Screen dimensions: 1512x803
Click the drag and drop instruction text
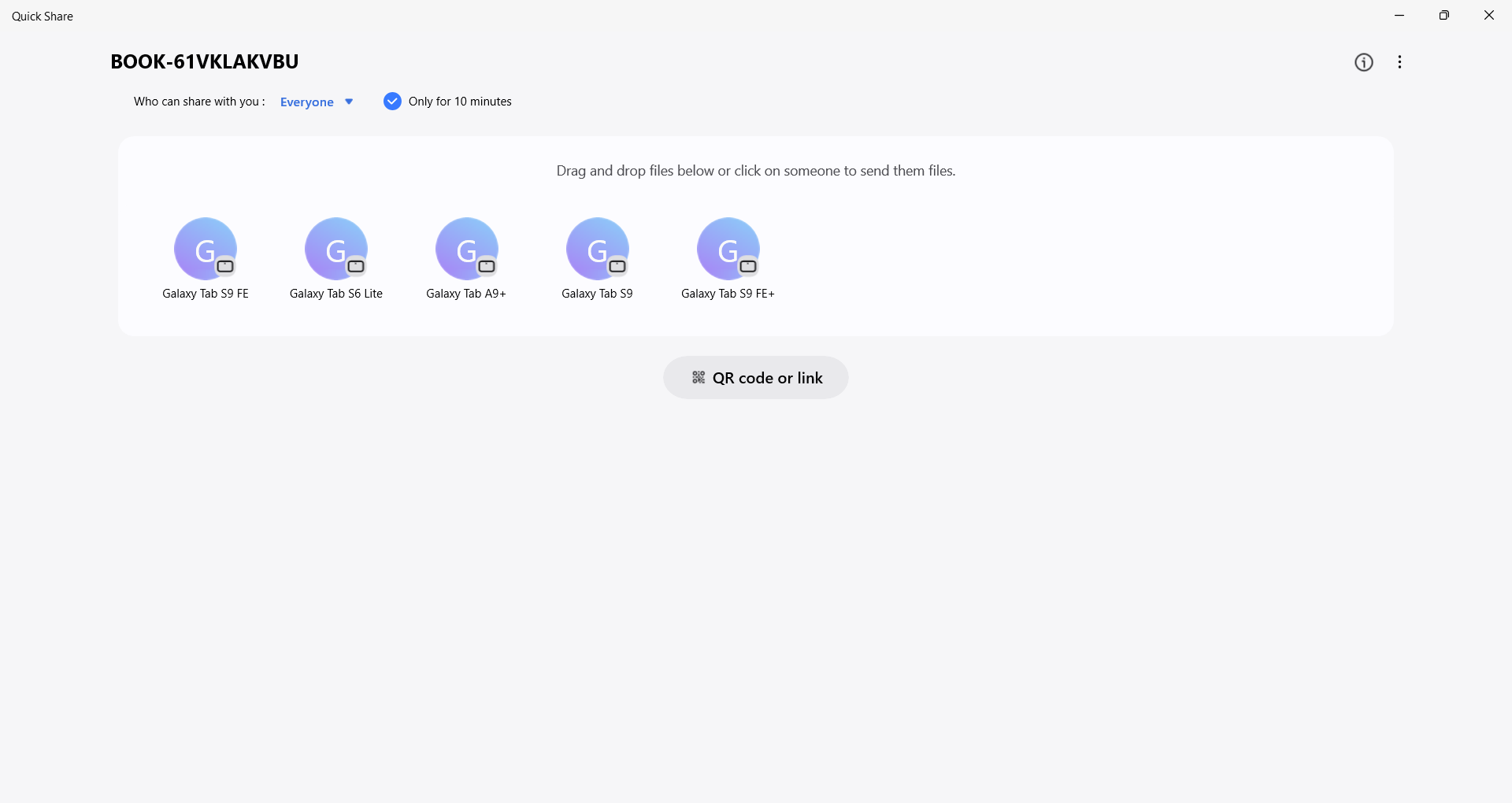755,171
